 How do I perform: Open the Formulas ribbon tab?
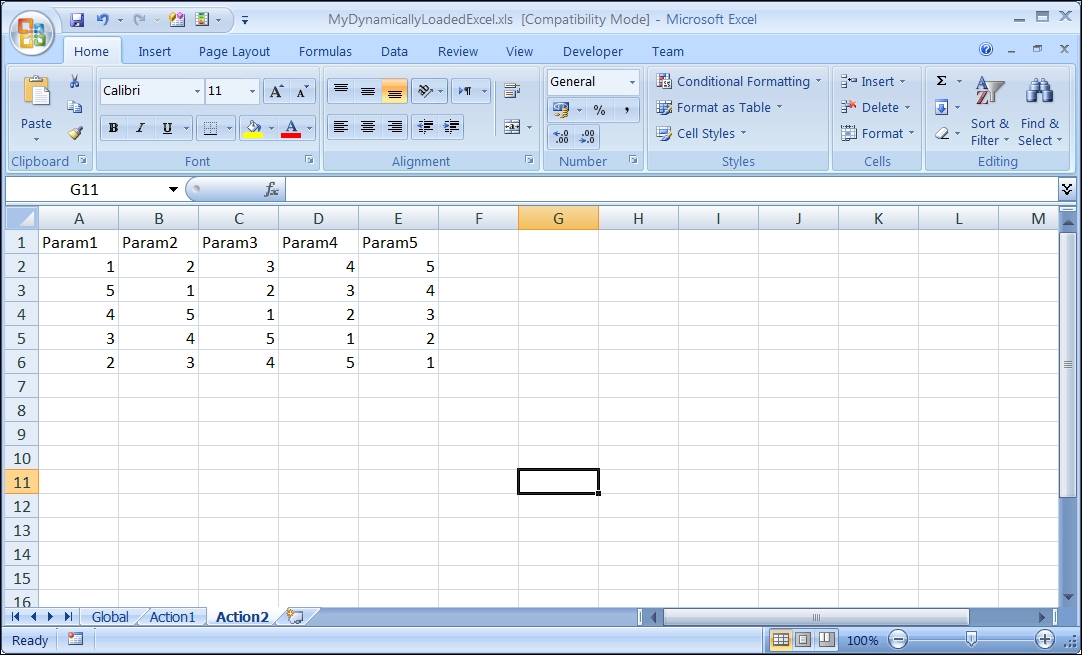click(325, 51)
